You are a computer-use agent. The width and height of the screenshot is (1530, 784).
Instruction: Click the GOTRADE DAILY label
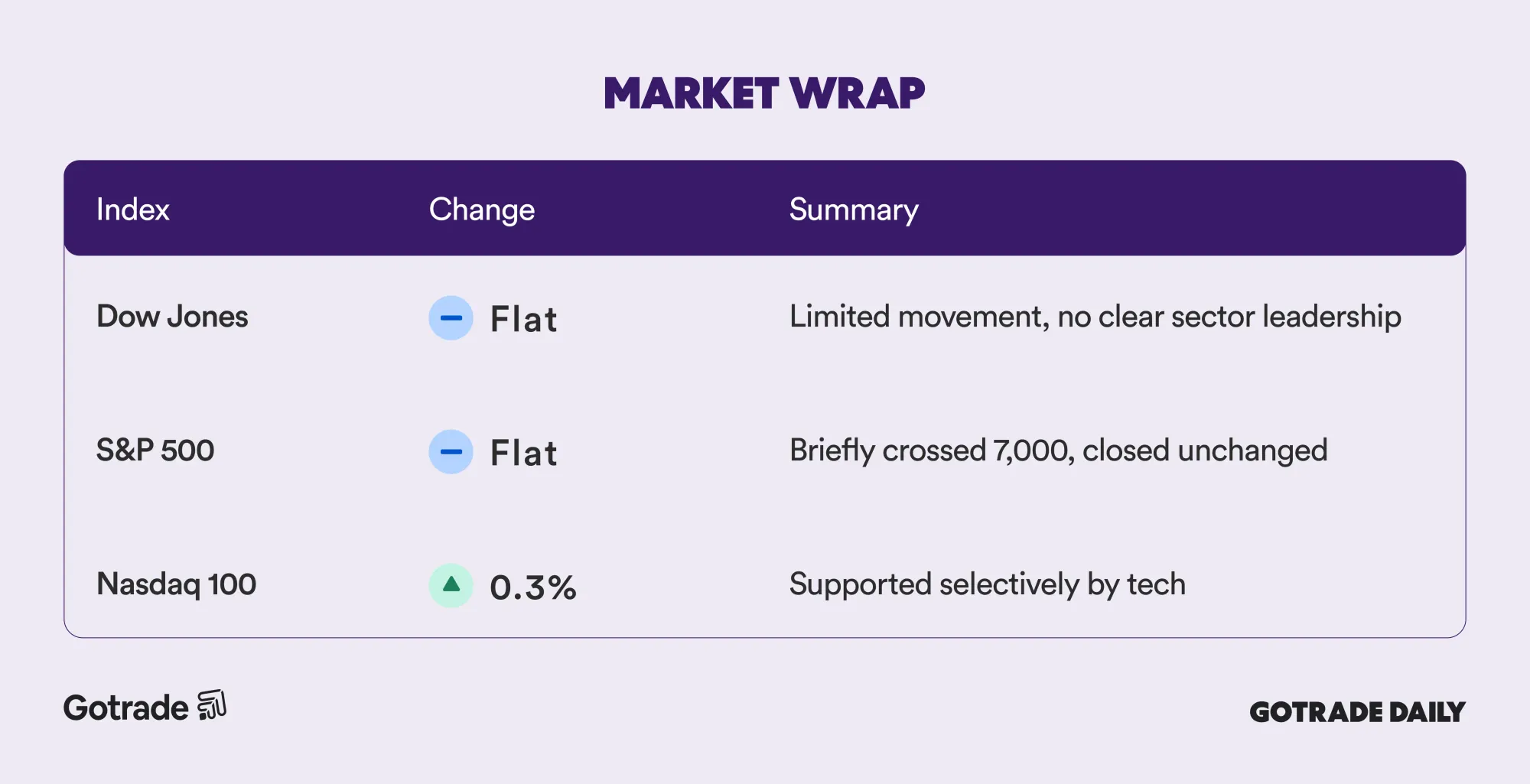pos(1357,712)
